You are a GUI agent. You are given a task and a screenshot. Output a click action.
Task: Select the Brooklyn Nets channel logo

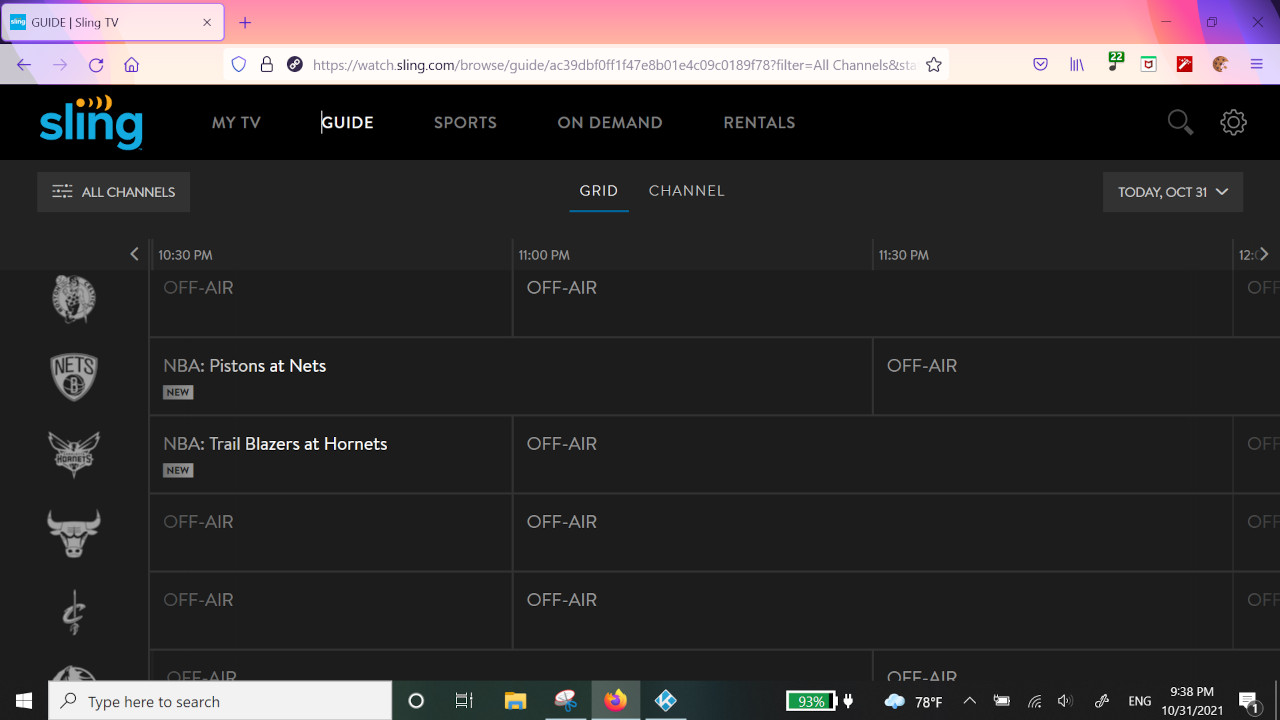click(73, 376)
